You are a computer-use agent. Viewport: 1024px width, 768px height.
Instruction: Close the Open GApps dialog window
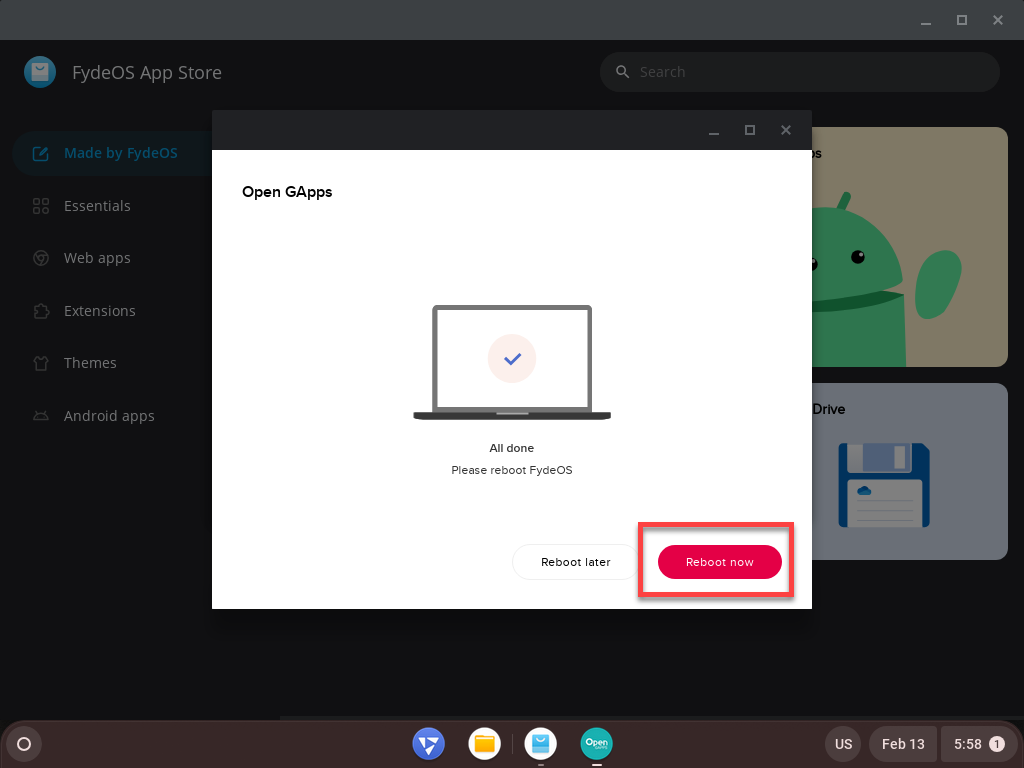pos(786,130)
